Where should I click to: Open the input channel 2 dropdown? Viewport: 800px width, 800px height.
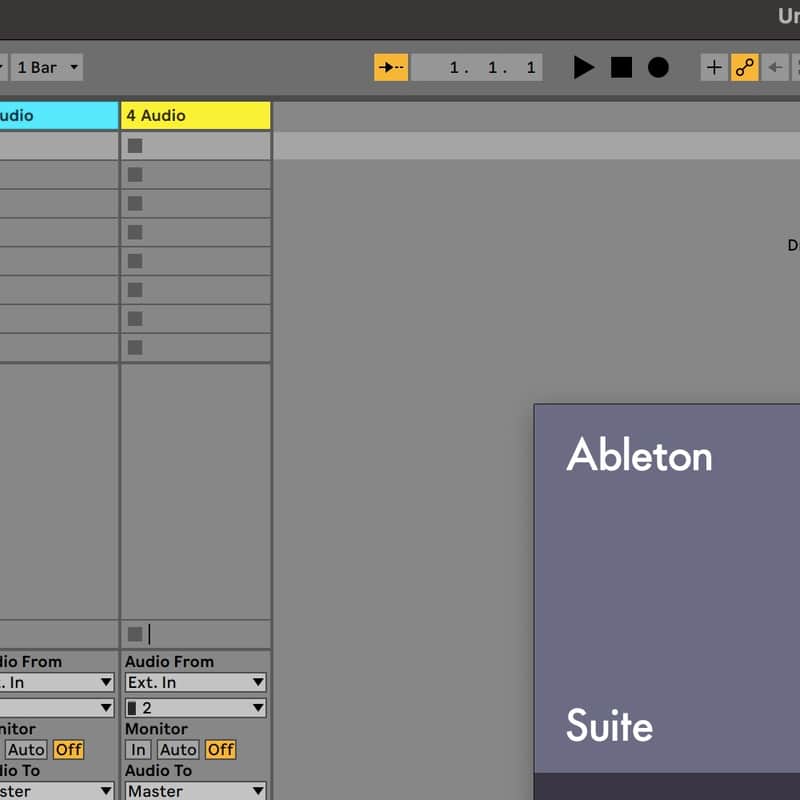[x=194, y=707]
